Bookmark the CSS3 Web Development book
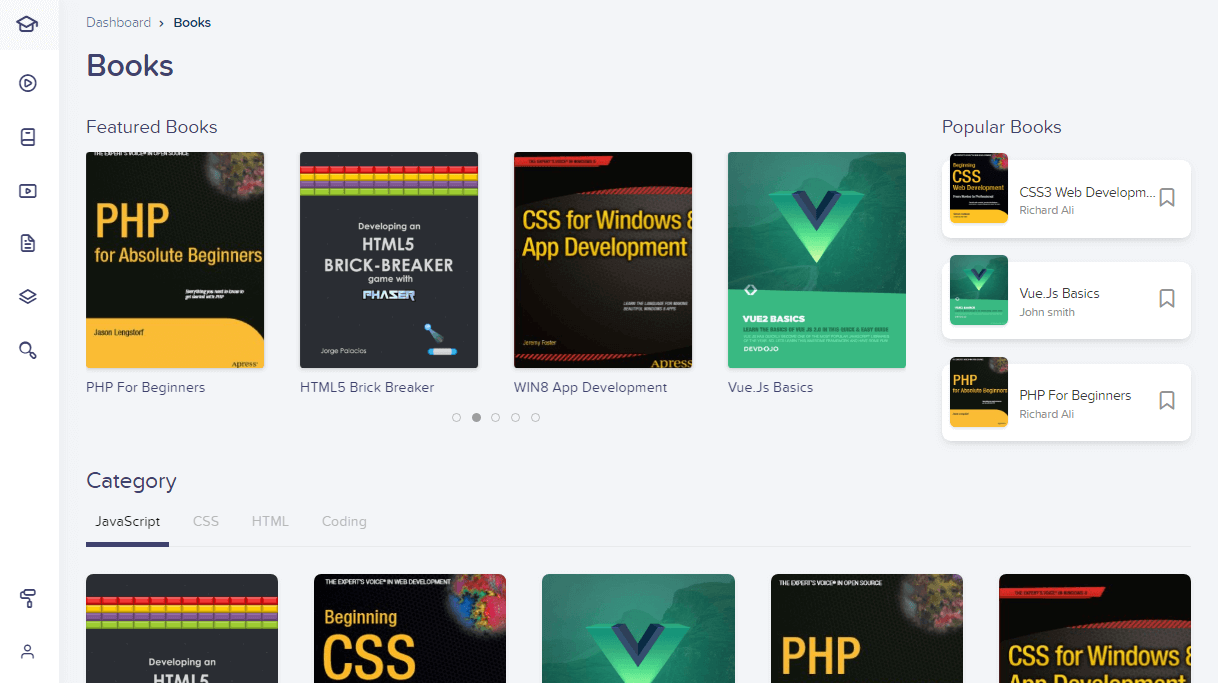 tap(1166, 198)
